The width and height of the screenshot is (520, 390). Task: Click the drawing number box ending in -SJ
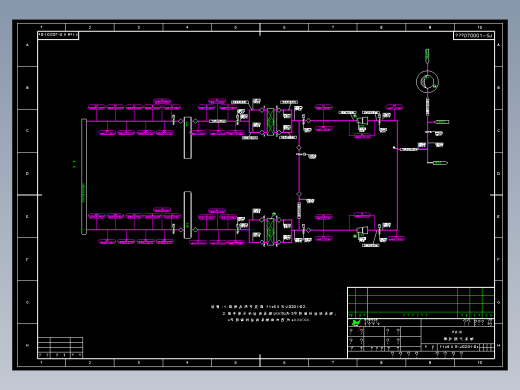(473, 36)
